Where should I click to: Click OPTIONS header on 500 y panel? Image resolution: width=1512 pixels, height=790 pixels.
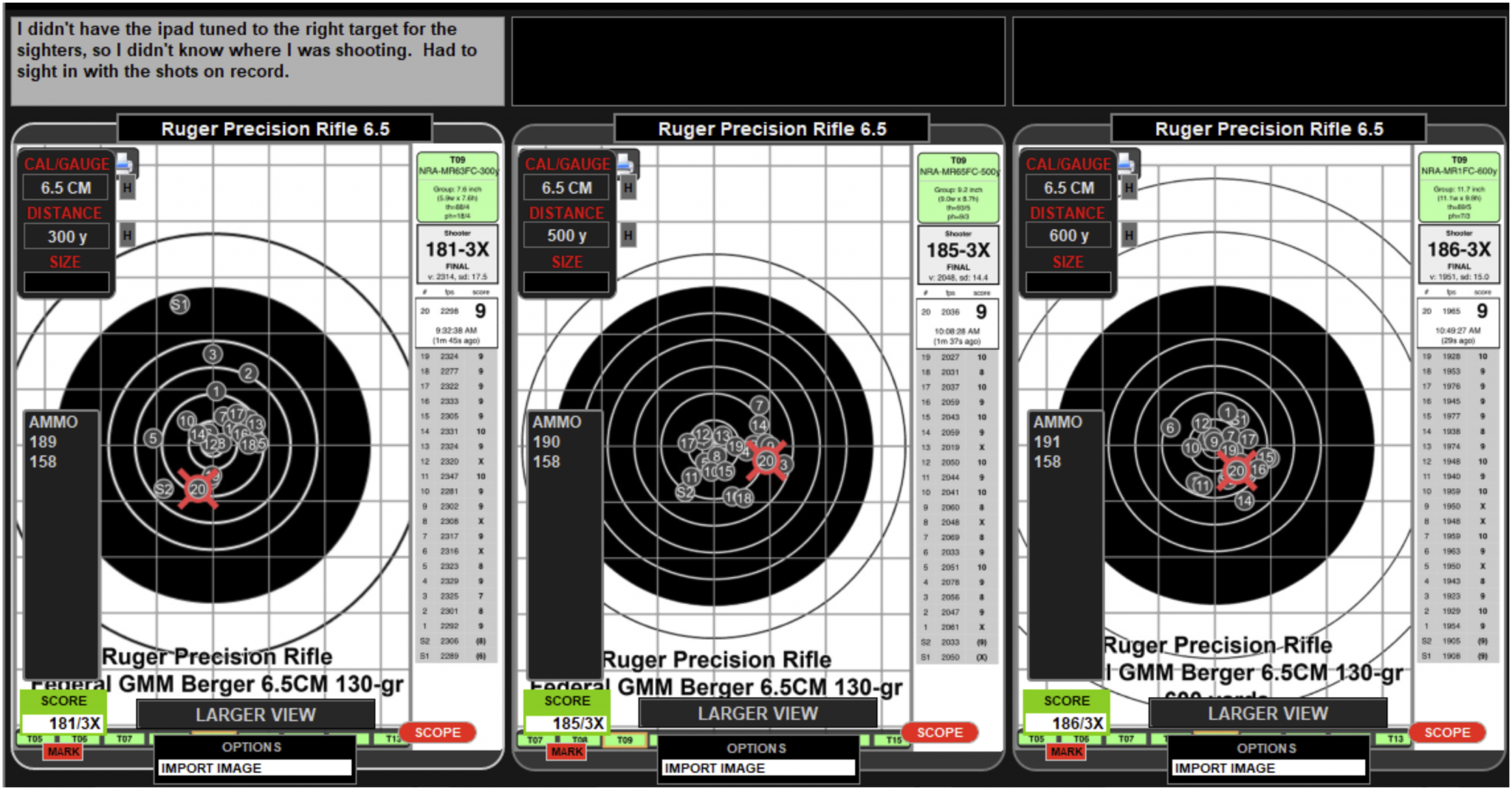(x=757, y=748)
